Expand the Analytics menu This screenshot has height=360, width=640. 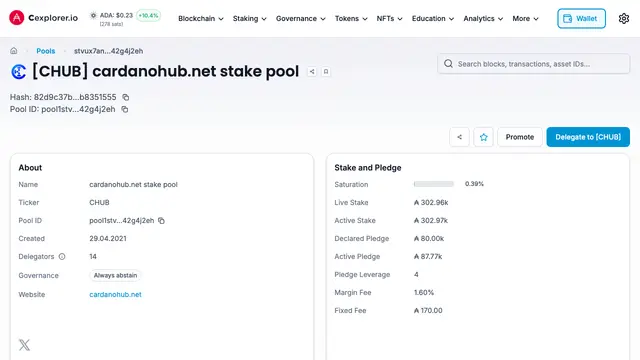[483, 18]
